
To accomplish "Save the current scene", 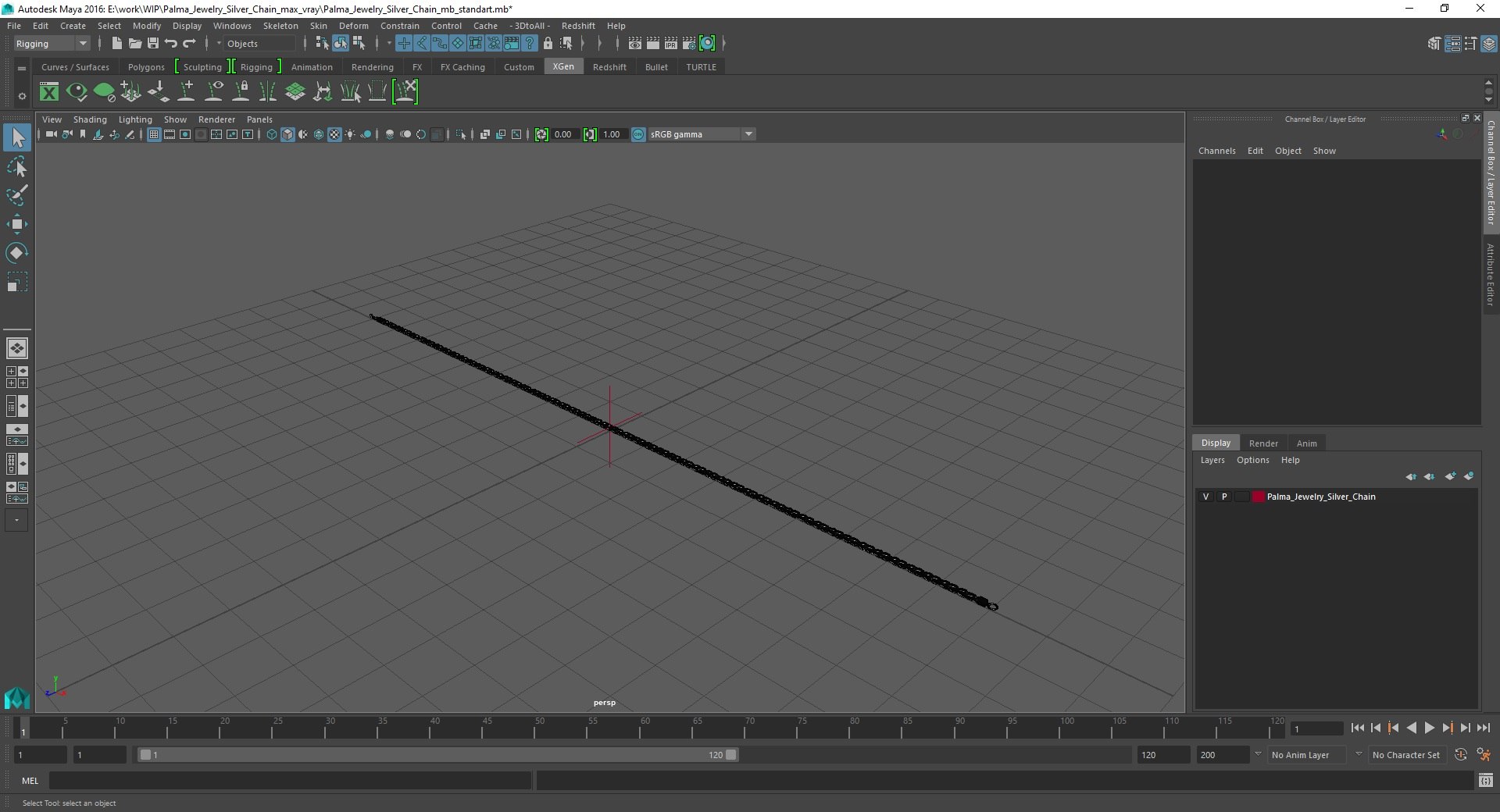I will click(152, 44).
